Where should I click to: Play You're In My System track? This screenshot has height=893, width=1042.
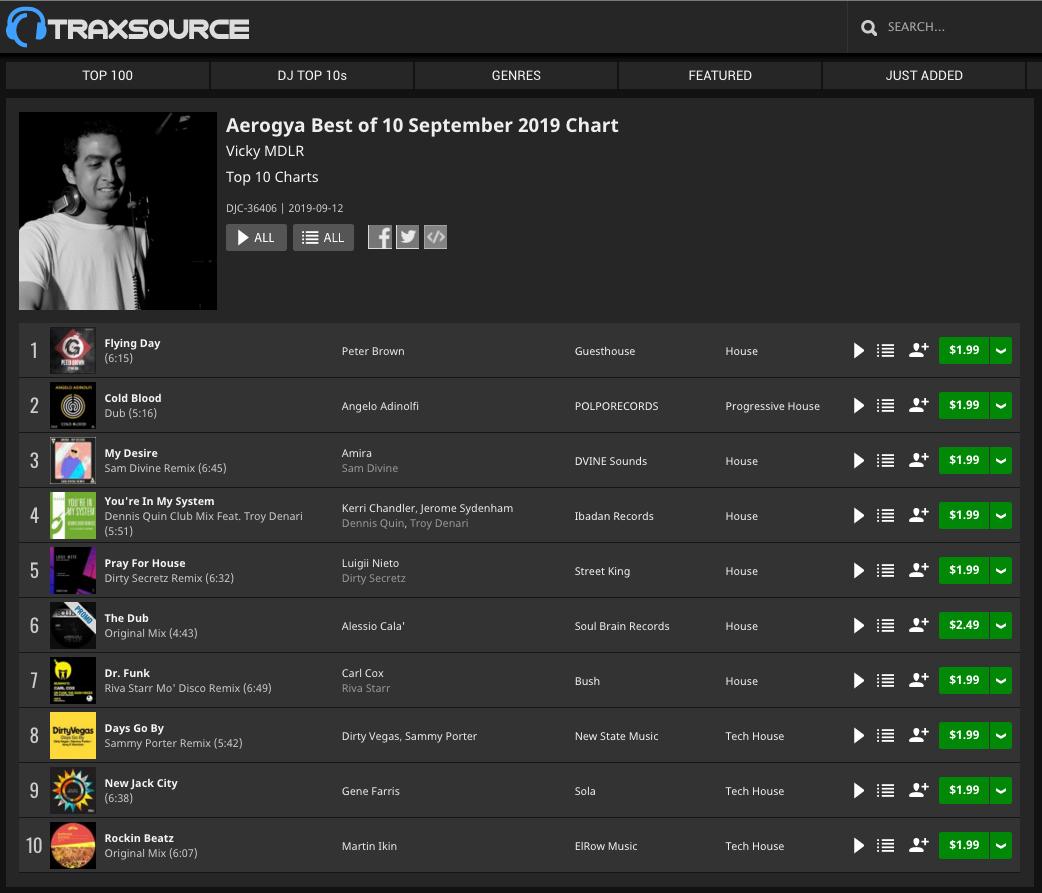point(859,516)
